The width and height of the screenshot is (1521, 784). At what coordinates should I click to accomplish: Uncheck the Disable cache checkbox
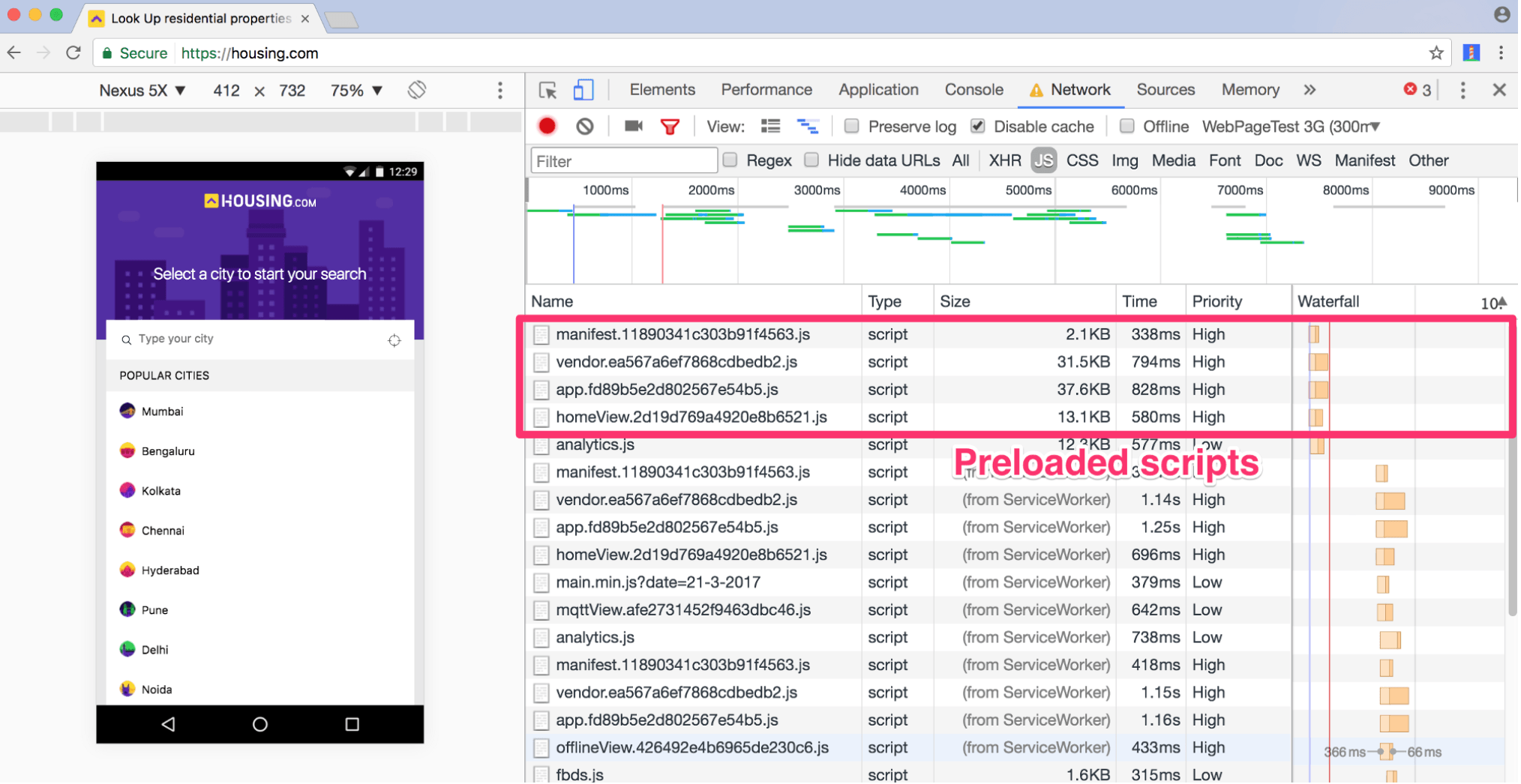point(979,126)
